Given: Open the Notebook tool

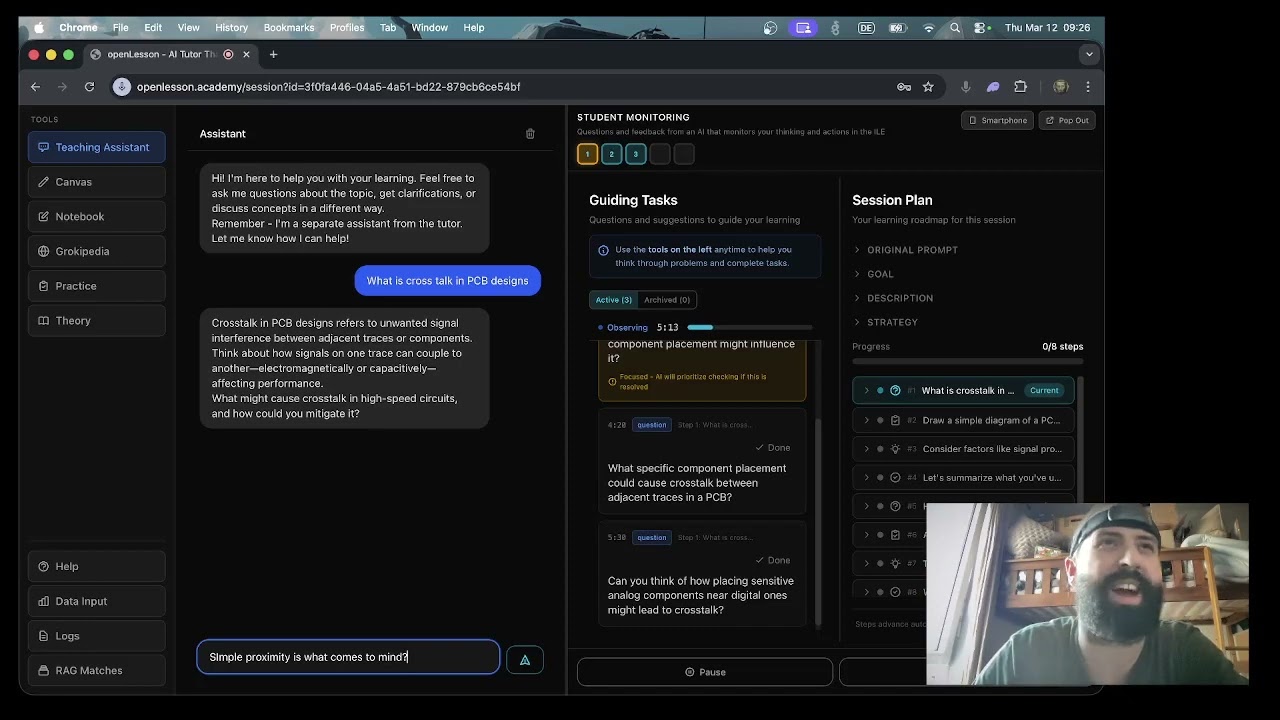Looking at the screenshot, I should tap(97, 216).
